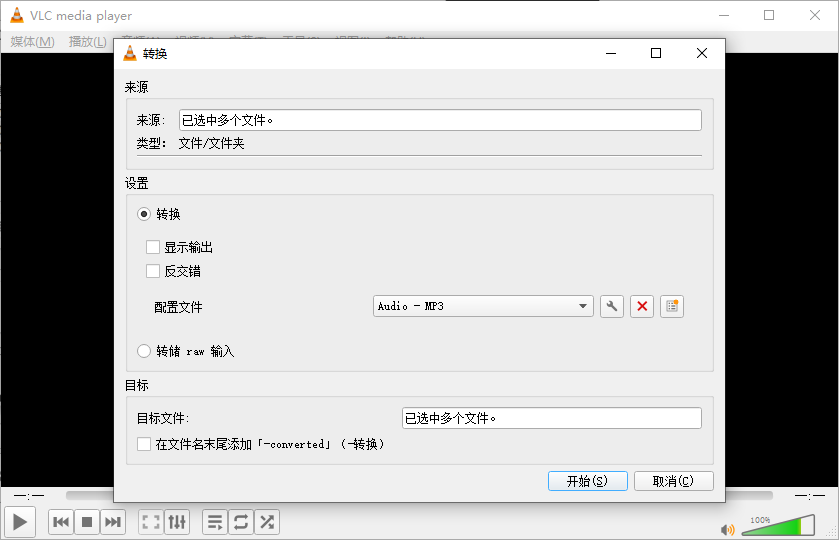Click the 文件/文件夹 type text
Image resolution: width=839 pixels, height=540 pixels.
[x=211, y=143]
